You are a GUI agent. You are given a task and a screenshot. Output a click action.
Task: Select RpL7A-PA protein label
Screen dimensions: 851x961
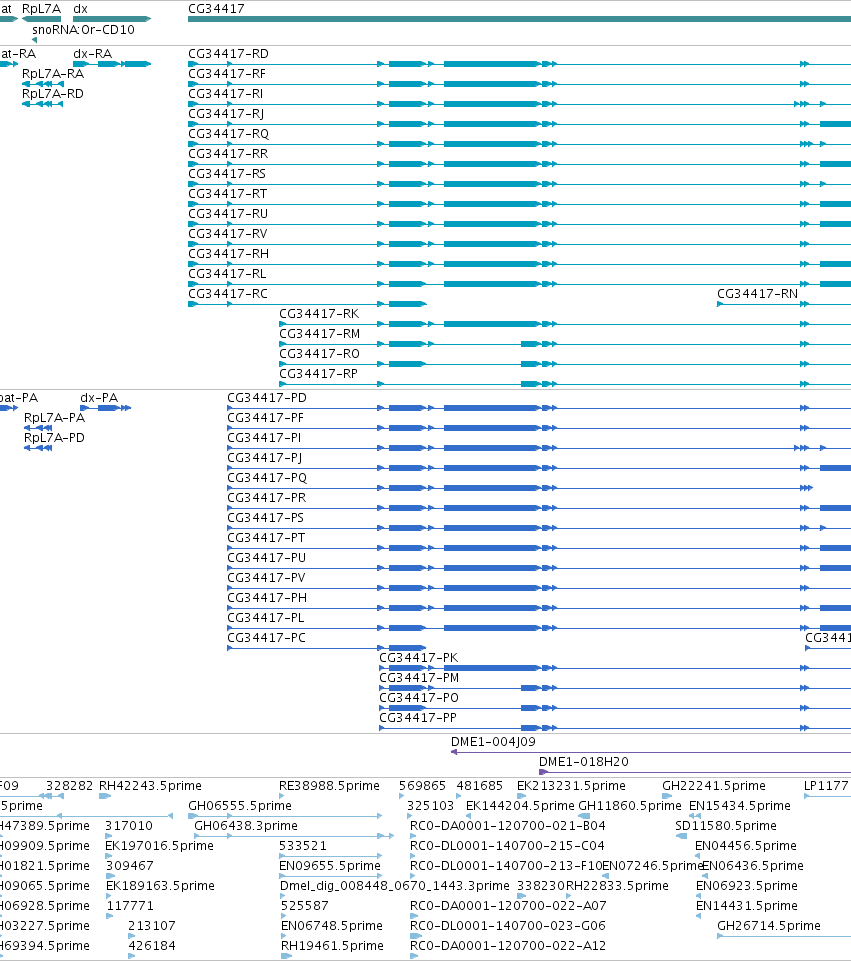(x=55, y=418)
